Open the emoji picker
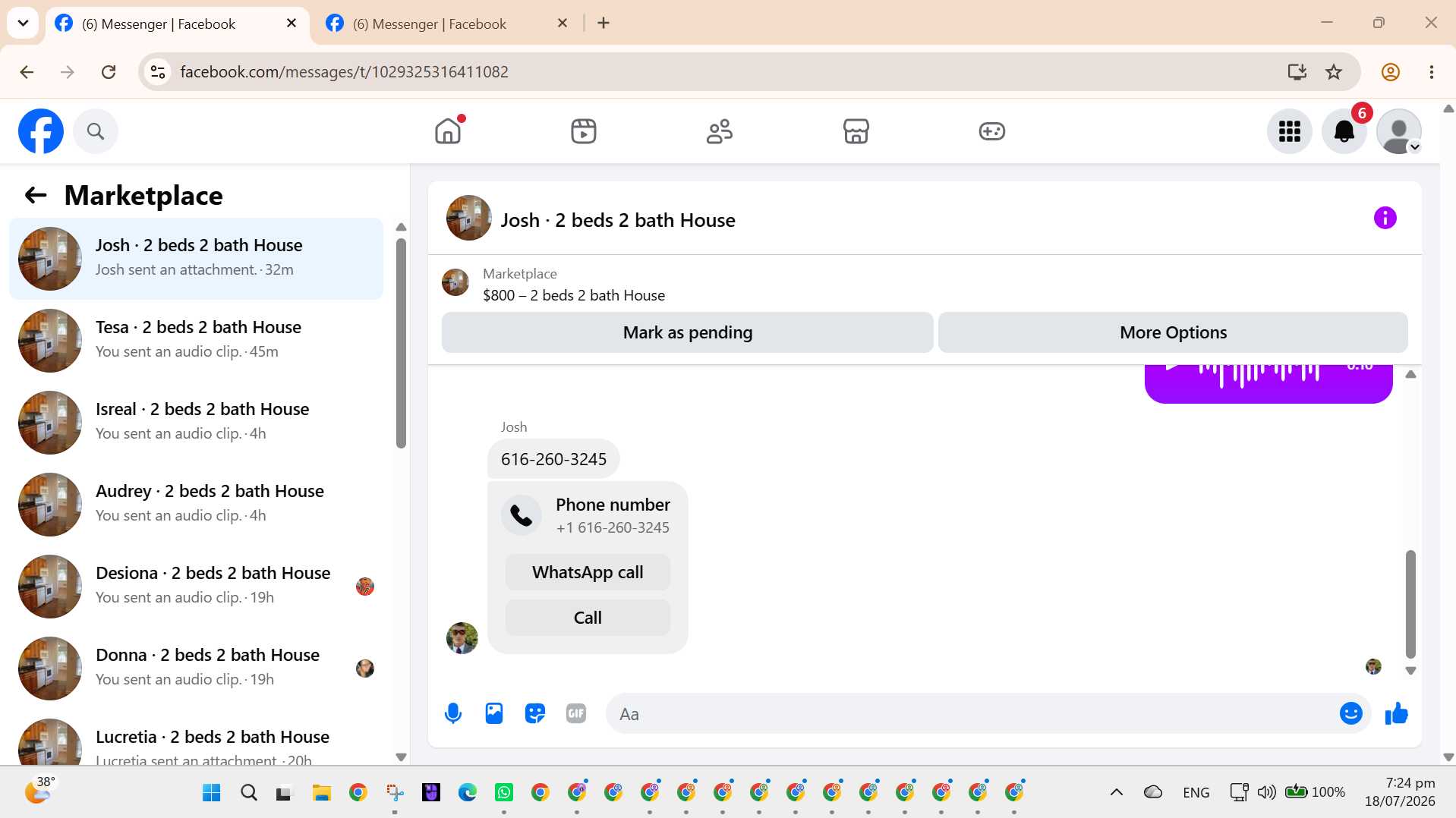This screenshot has width=1456, height=818. (x=1351, y=713)
